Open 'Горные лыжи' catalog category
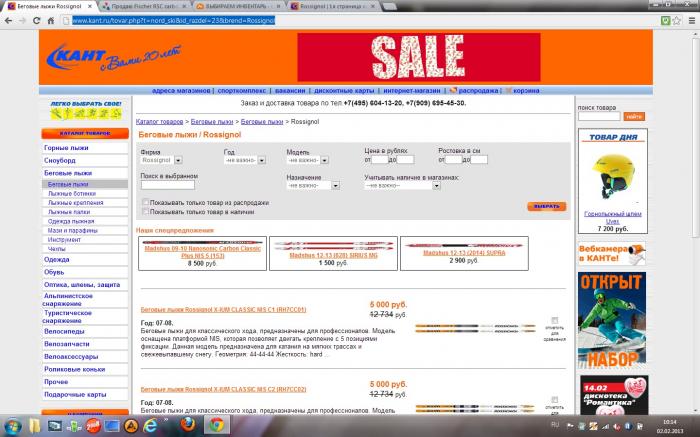Screen dimensions: 700x437 [66, 148]
